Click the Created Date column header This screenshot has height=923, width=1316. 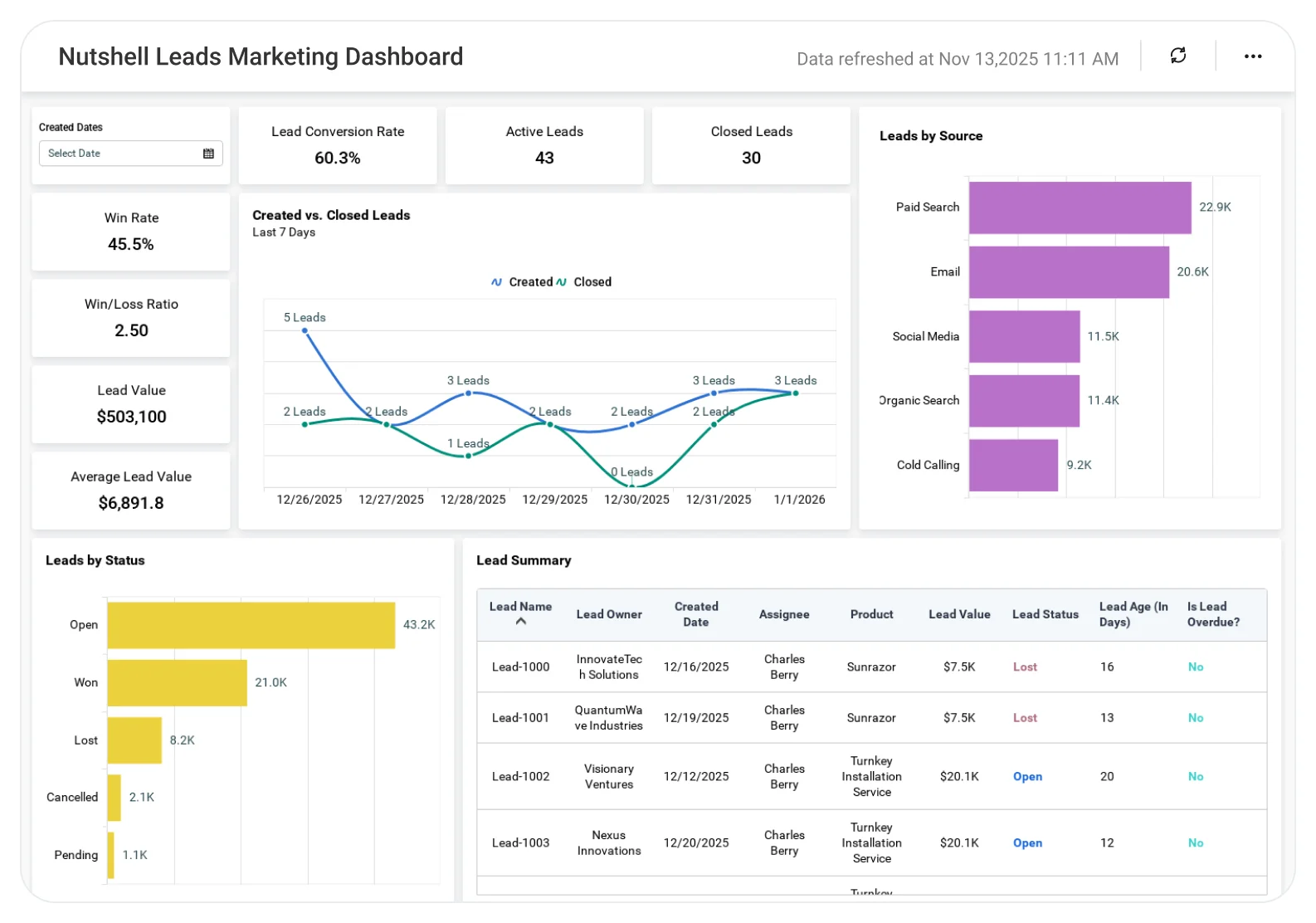coord(696,614)
